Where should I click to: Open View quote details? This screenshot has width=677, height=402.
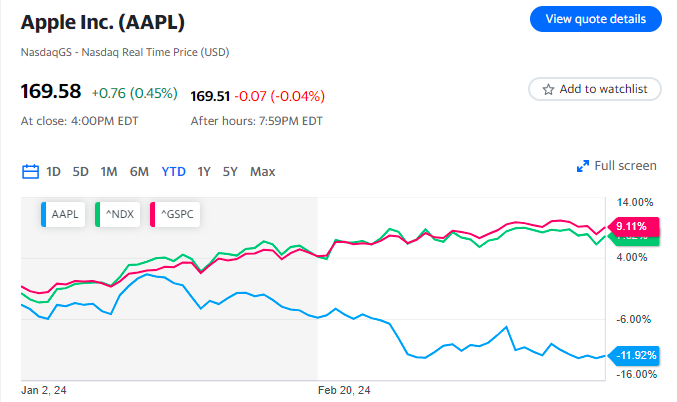[x=595, y=19]
